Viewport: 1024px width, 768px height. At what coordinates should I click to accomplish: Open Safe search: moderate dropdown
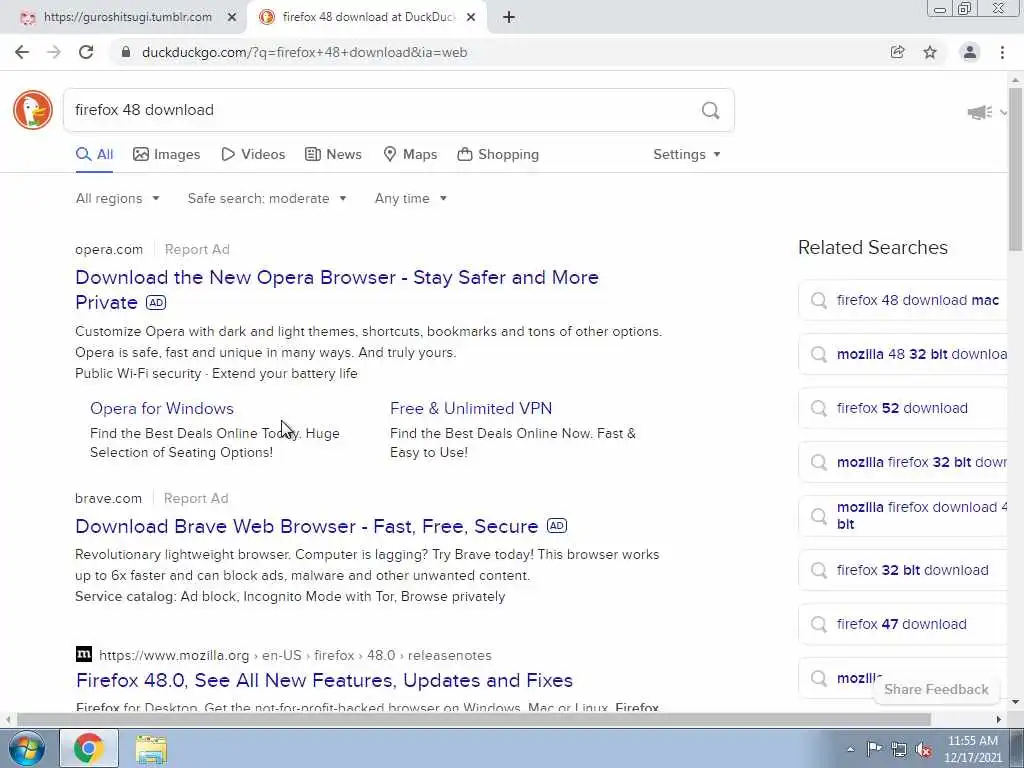pos(267,199)
